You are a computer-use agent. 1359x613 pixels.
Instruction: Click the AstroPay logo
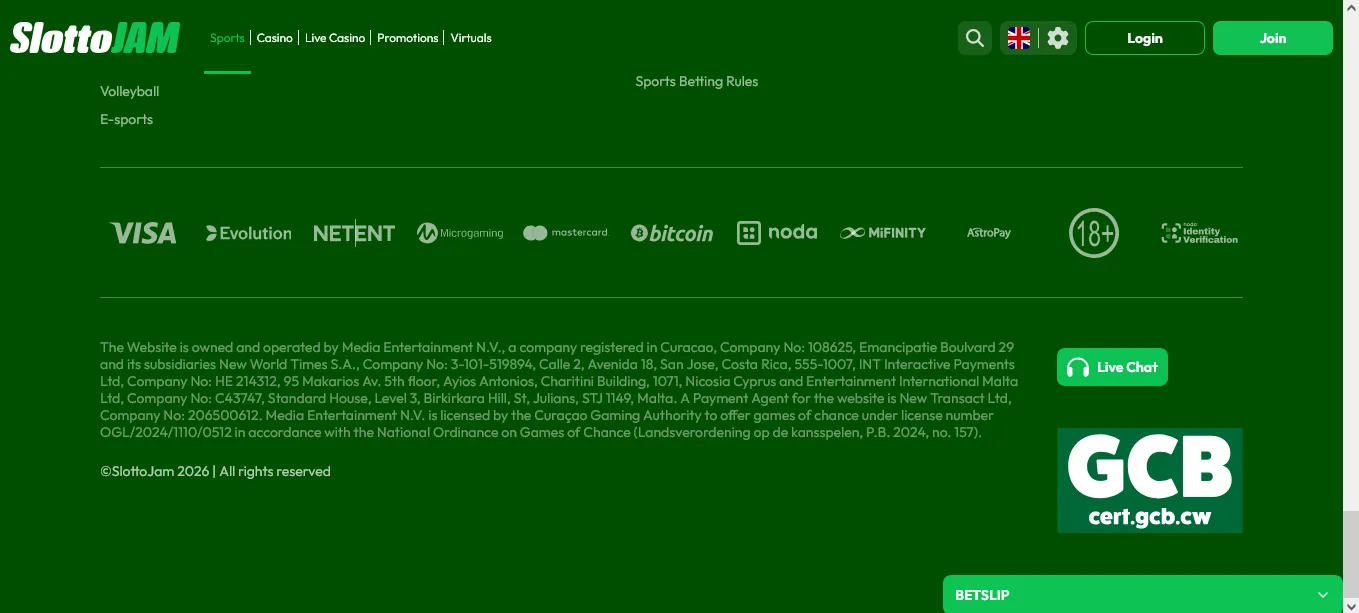coord(989,233)
